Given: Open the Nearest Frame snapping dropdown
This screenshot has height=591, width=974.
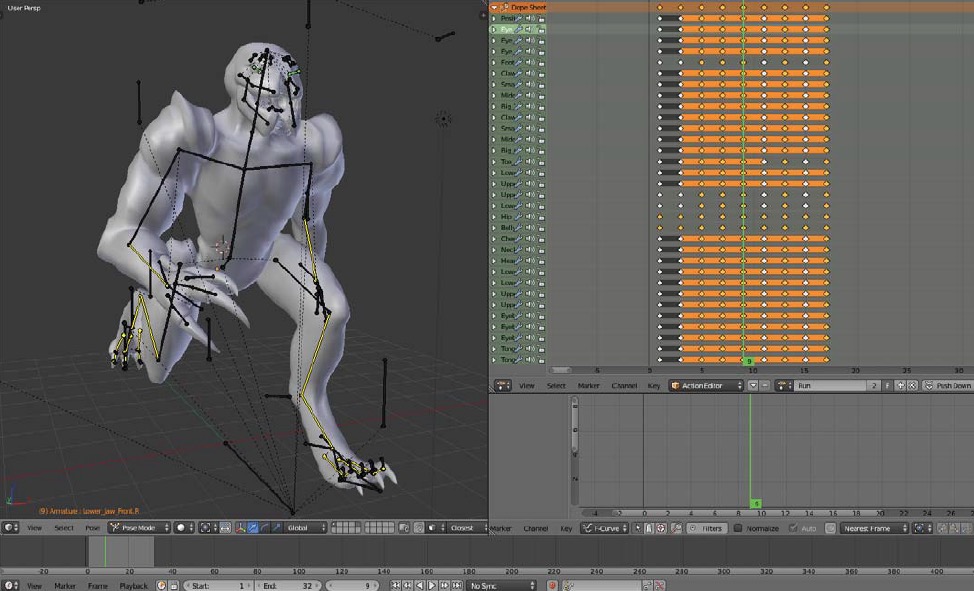Looking at the screenshot, I should pyautogui.click(x=875, y=528).
